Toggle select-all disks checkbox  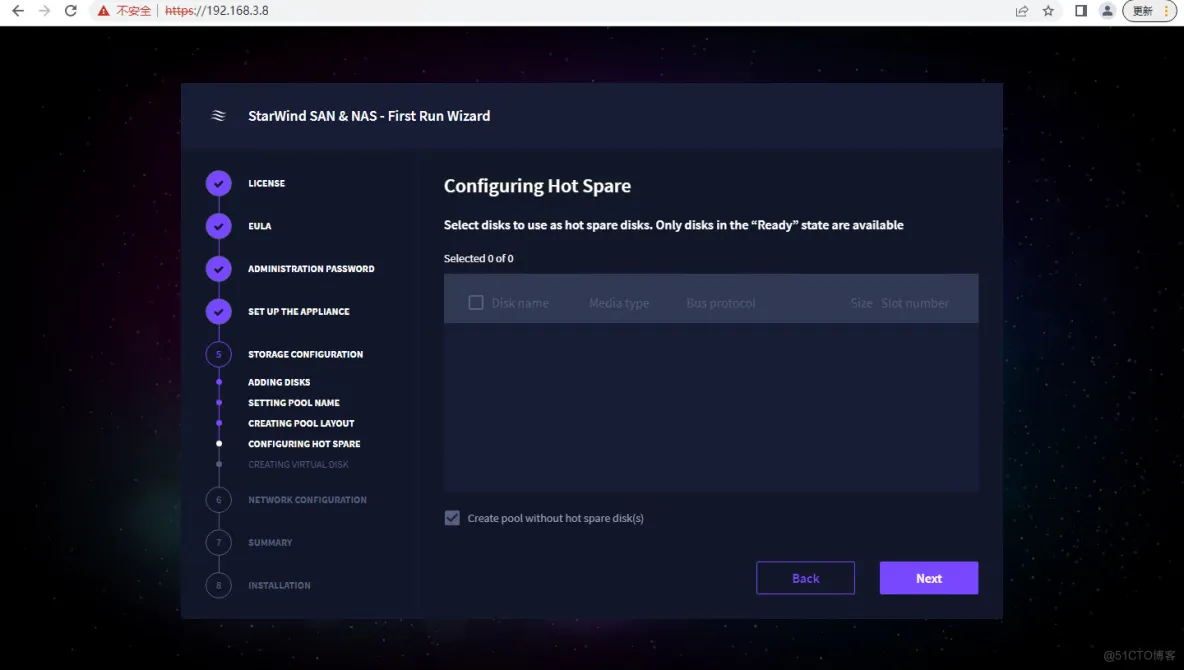[x=476, y=303]
